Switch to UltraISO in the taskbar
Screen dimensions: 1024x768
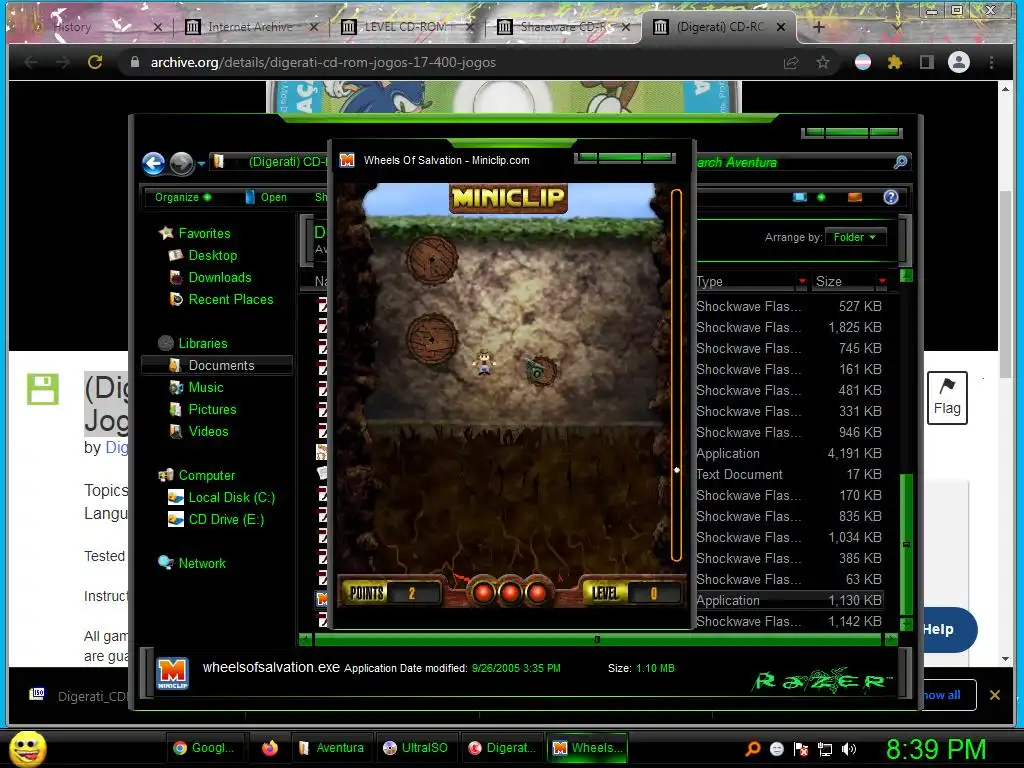point(416,748)
